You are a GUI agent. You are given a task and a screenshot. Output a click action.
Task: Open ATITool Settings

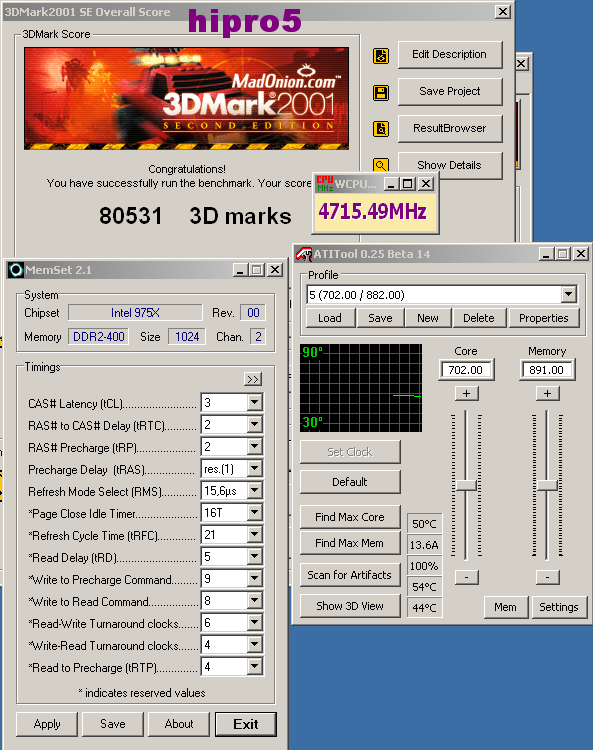pyautogui.click(x=559, y=607)
